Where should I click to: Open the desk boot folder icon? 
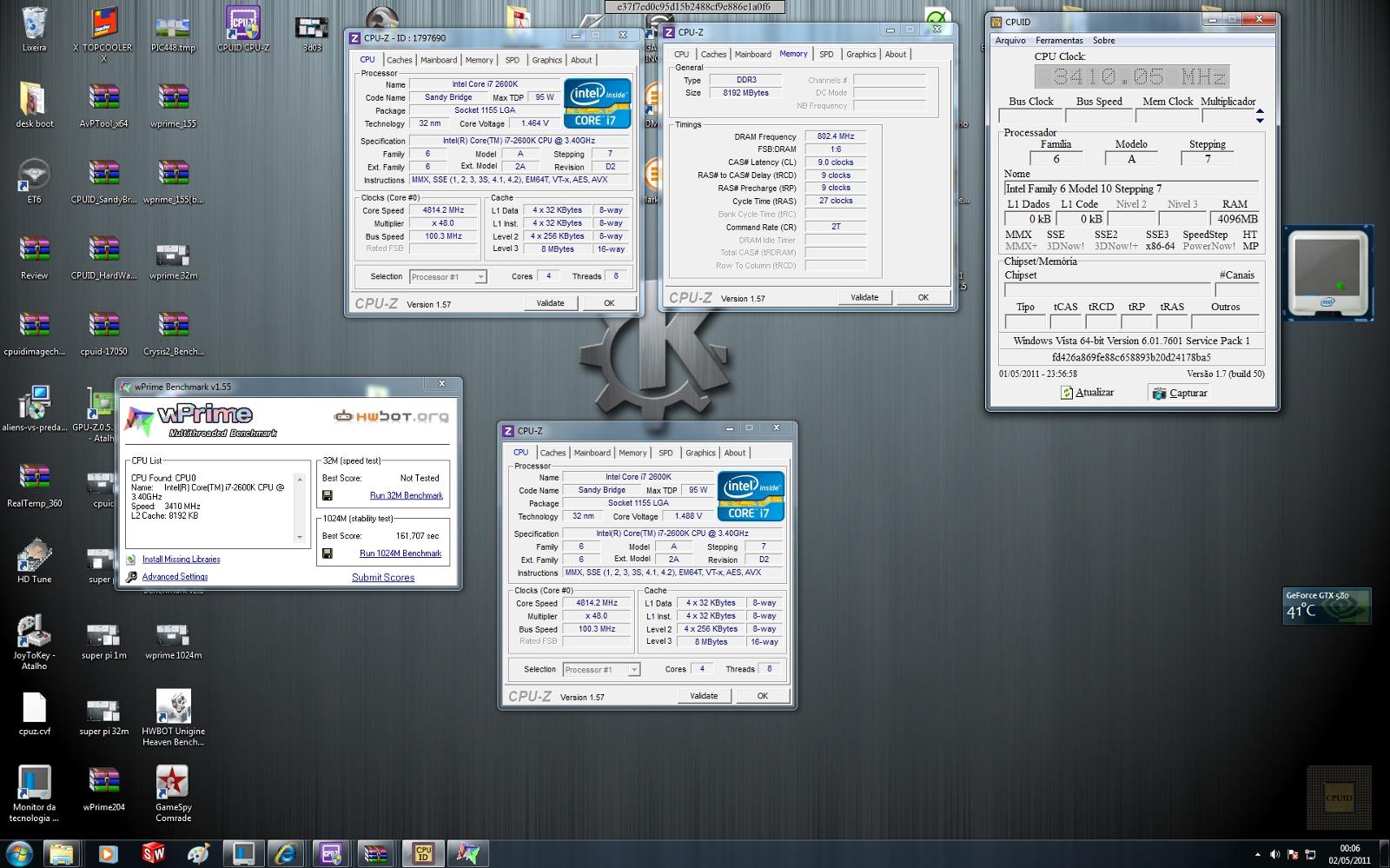(x=34, y=106)
